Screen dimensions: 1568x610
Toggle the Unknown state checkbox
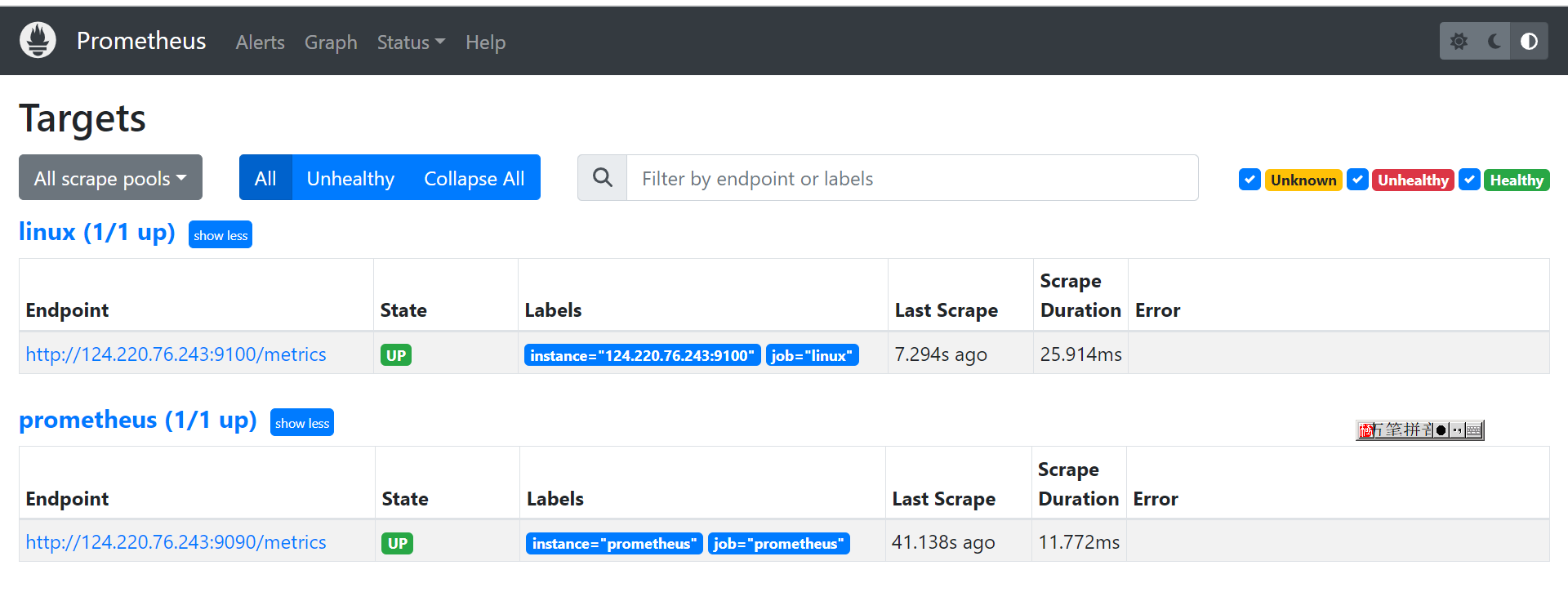pyautogui.click(x=1249, y=180)
